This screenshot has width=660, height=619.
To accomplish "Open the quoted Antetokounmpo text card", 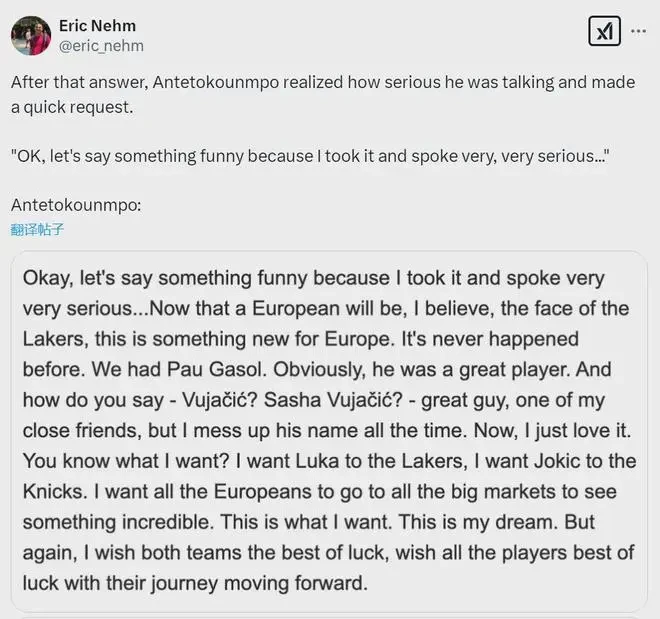I will 329,431.
